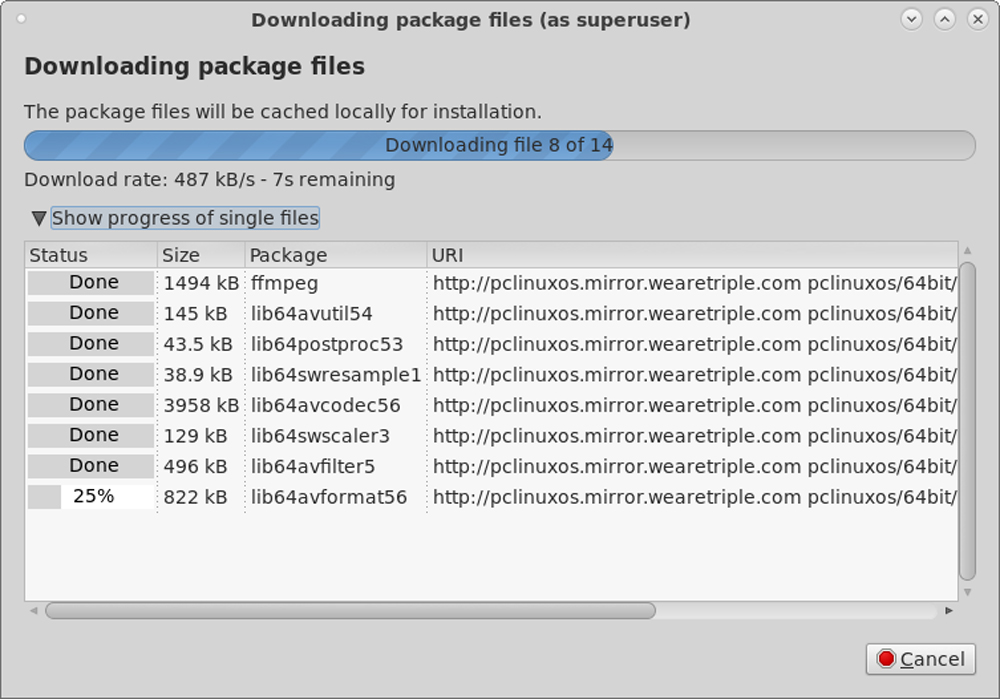The image size is (1000, 699).
Task: Sort by the Package column header
Action: [335, 255]
